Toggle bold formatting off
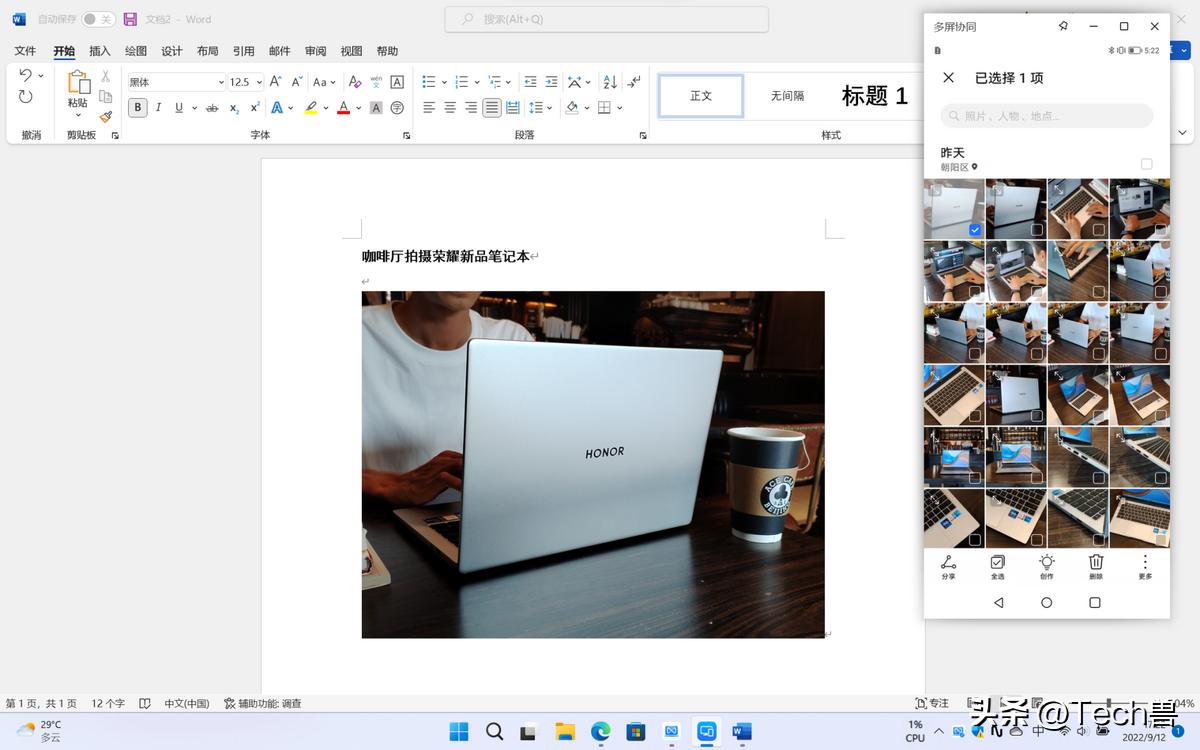Screen dimensions: 1200x750 pos(136,108)
